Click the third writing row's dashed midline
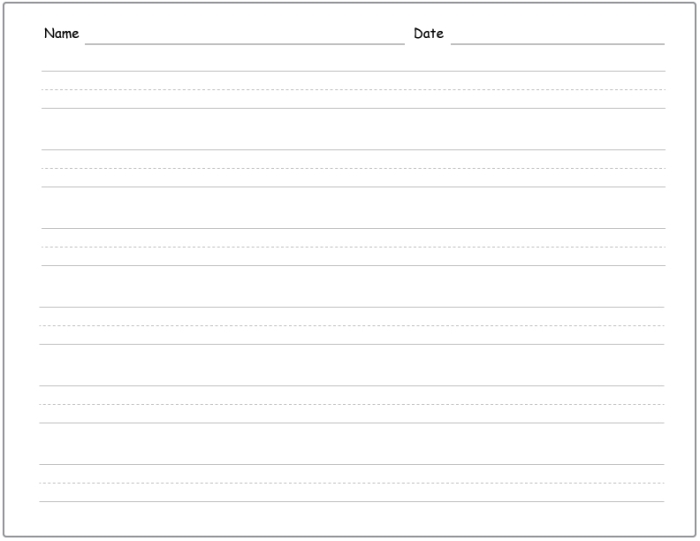 (x=353, y=247)
